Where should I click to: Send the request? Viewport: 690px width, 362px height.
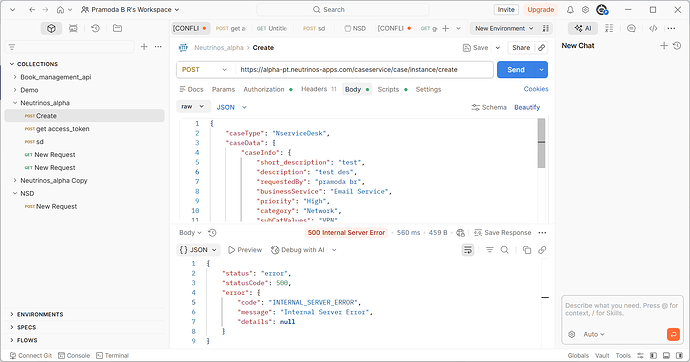click(516, 69)
